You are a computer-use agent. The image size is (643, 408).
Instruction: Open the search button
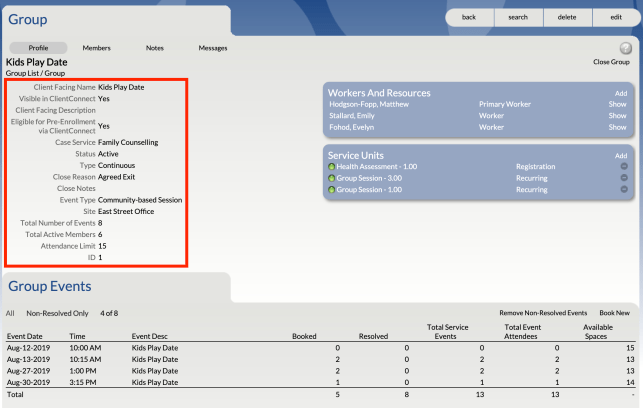coord(518,17)
